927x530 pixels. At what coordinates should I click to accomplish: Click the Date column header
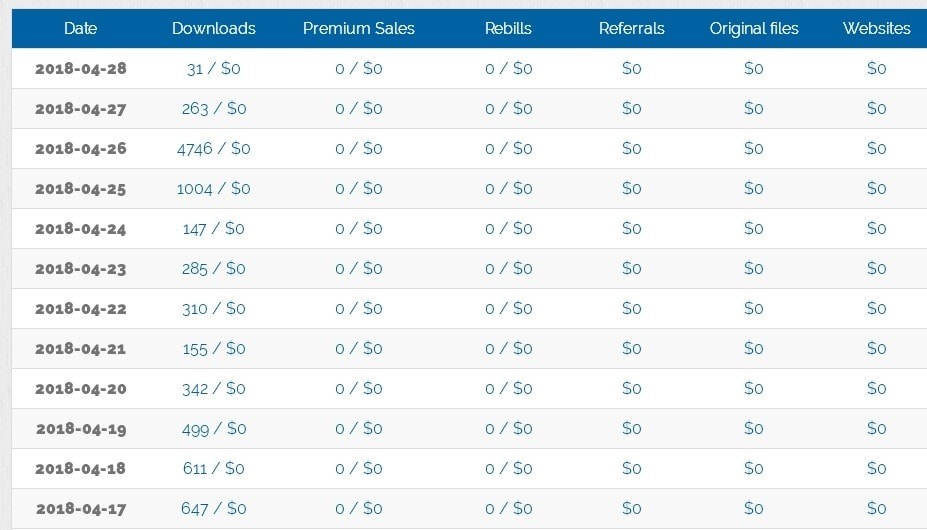[x=80, y=28]
